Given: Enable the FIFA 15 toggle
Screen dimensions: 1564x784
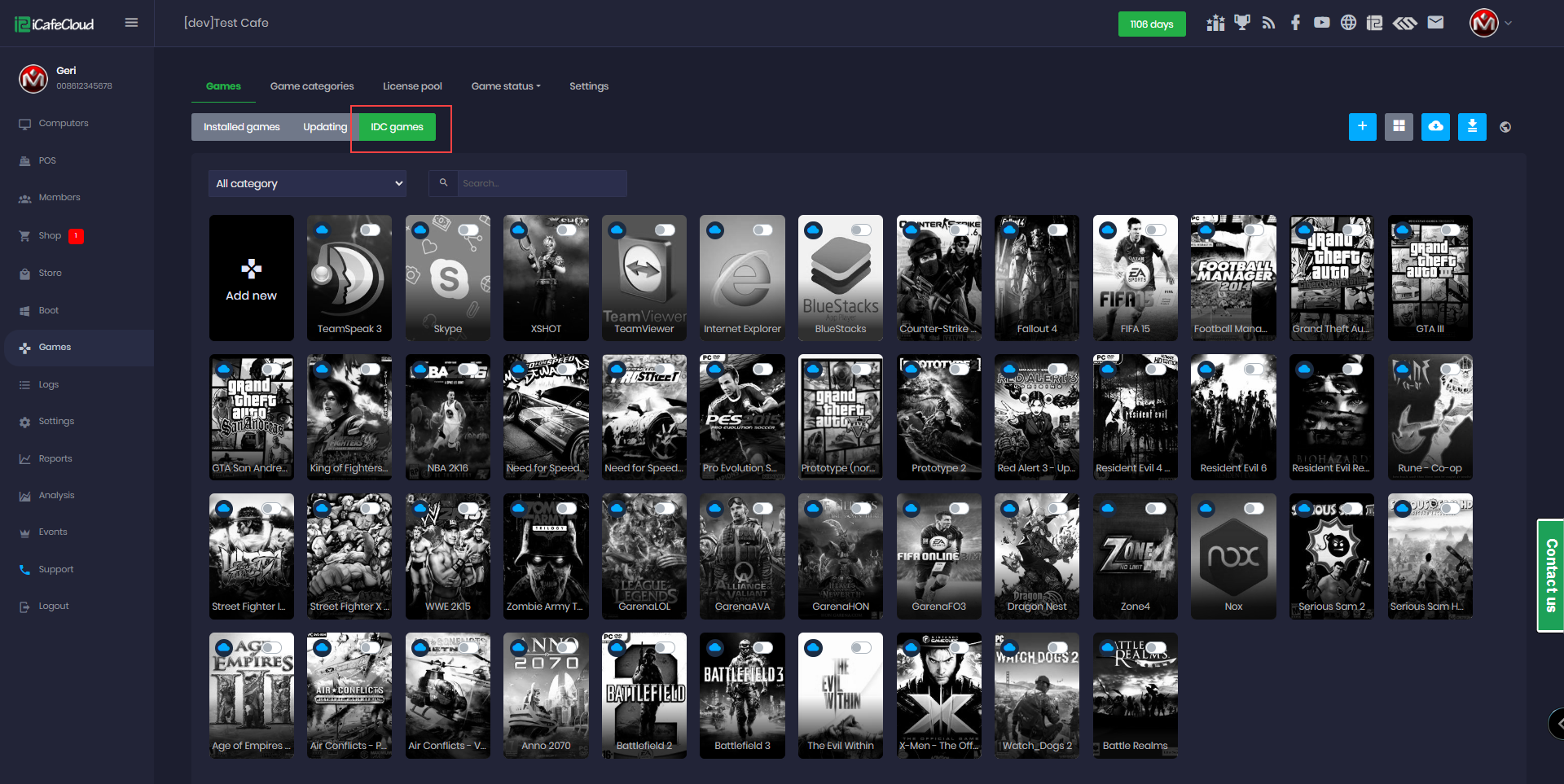Looking at the screenshot, I should pyautogui.click(x=1156, y=230).
